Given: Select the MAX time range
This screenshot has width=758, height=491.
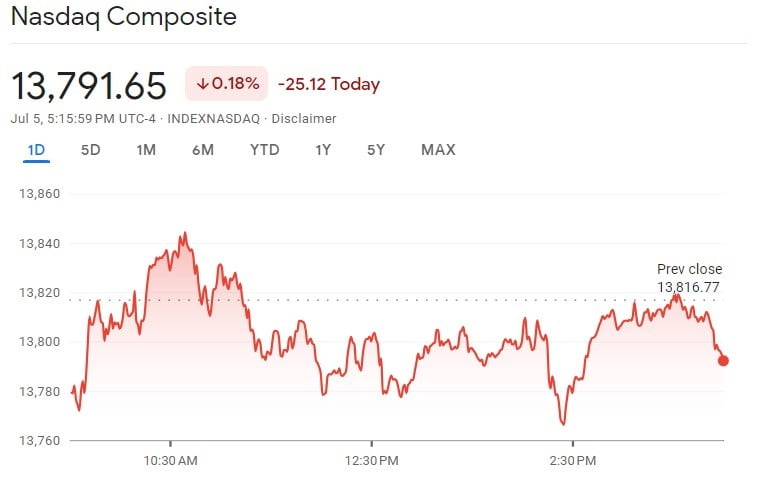Looking at the screenshot, I should [438, 150].
